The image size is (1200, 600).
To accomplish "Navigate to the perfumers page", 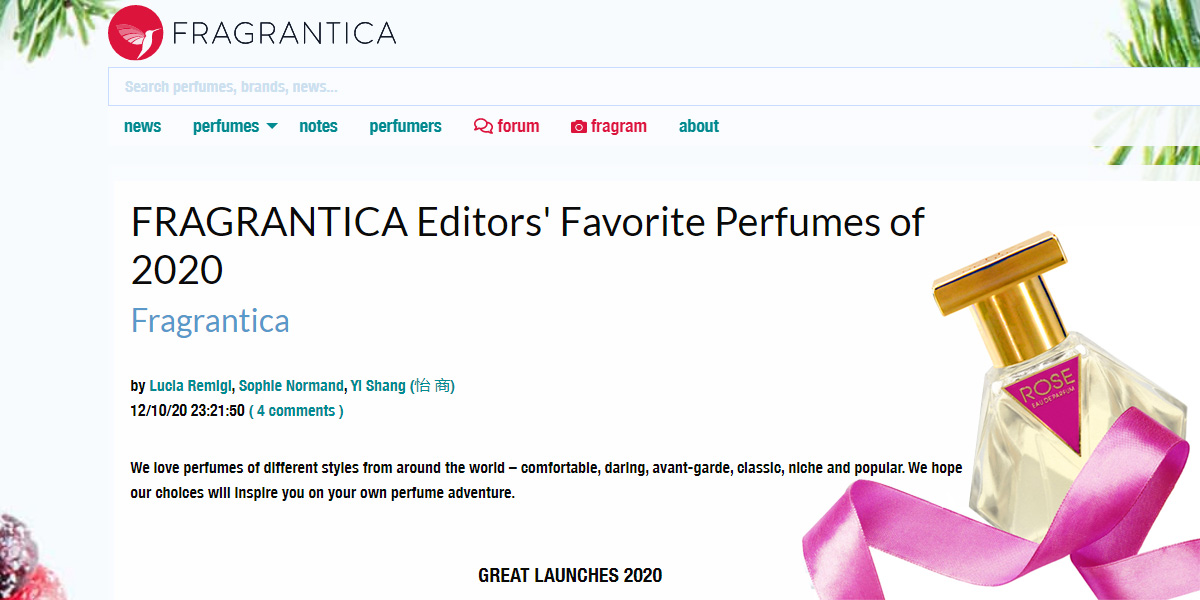I will 405,127.
